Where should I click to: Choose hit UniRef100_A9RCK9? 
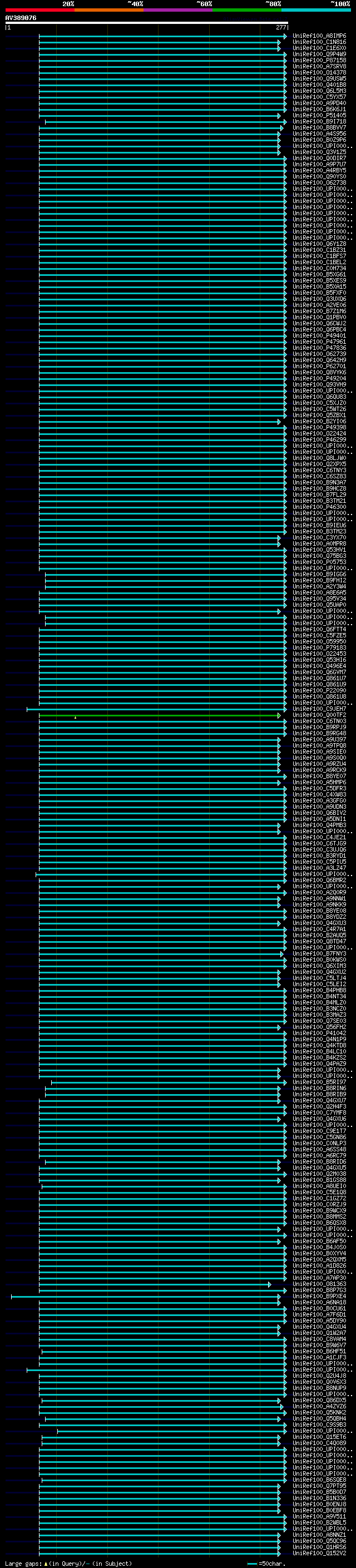[319, 770]
